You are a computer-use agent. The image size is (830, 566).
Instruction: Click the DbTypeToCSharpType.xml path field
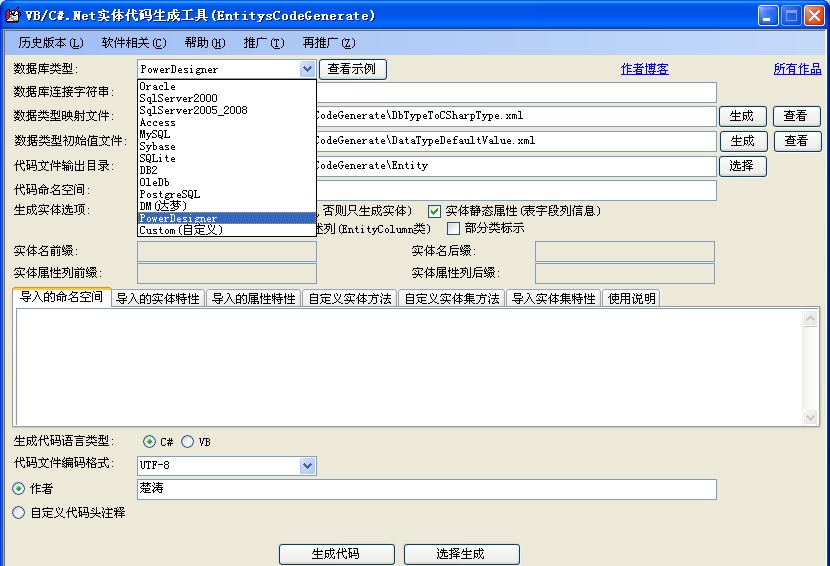517,116
